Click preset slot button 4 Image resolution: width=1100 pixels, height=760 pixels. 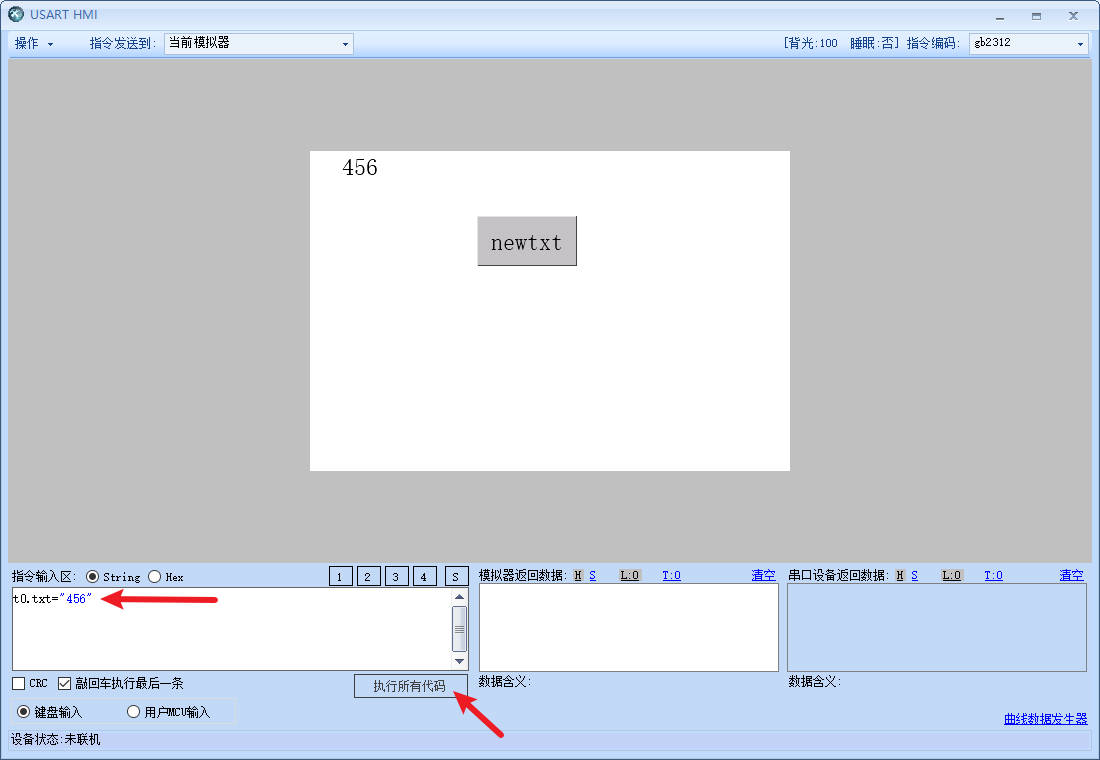click(x=425, y=576)
